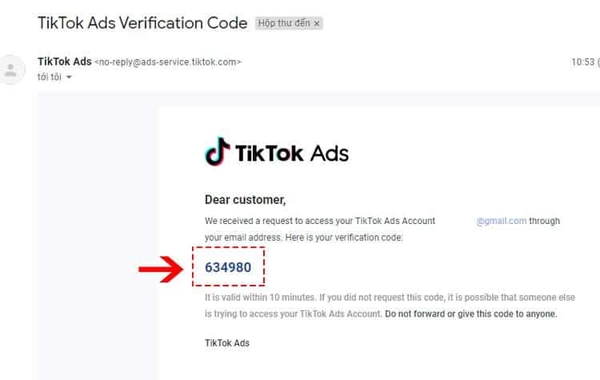Viewport: 600px width, 380px height.
Task: Click the TikTok Ads sender name
Action: [x=64, y=62]
